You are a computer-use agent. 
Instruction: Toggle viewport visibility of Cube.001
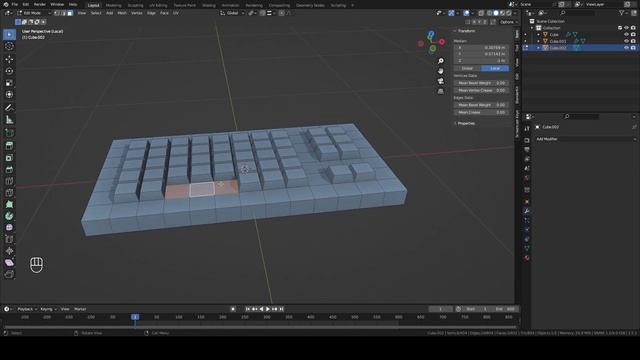(627, 41)
